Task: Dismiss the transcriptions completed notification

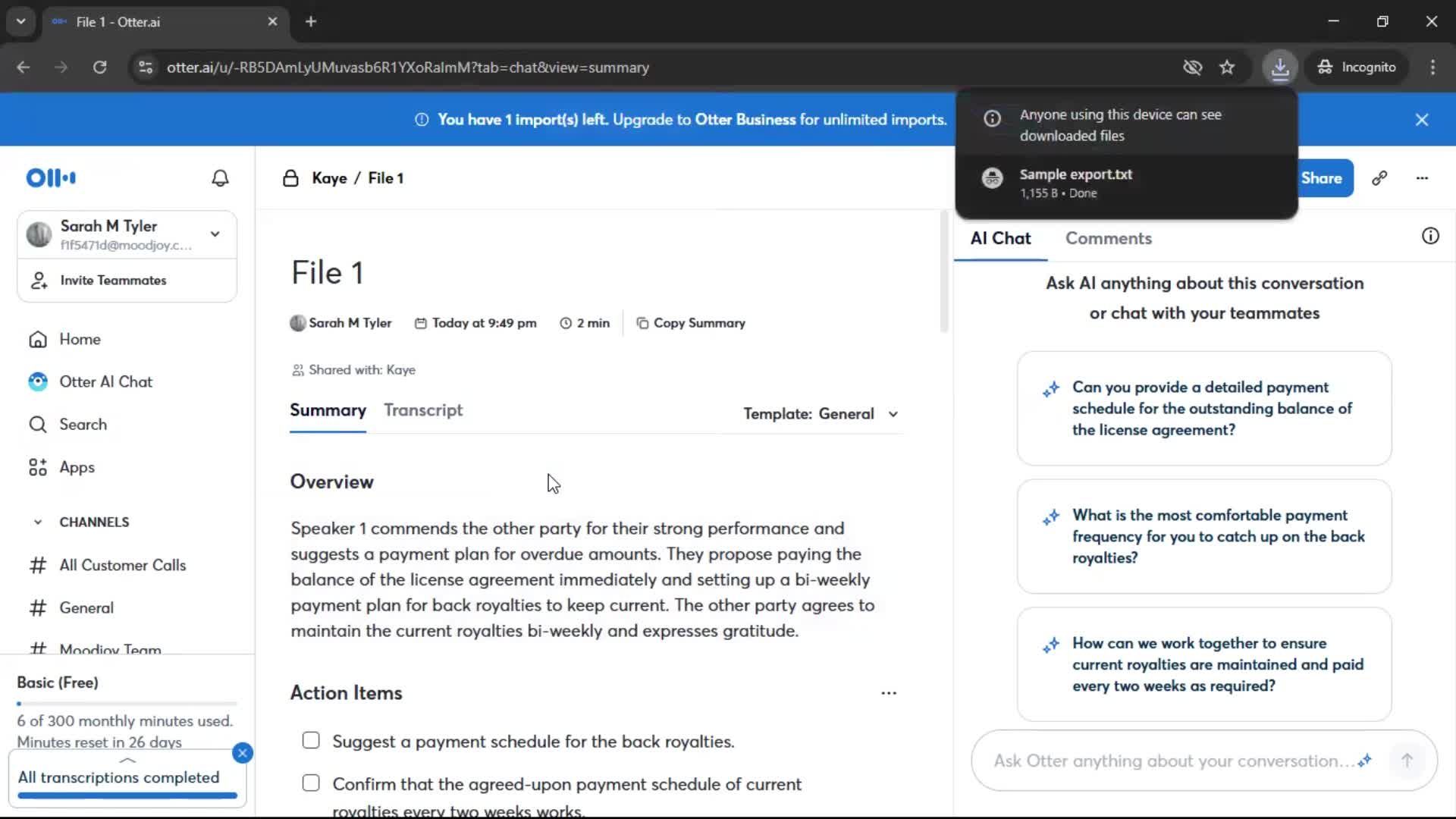Action: [x=243, y=753]
